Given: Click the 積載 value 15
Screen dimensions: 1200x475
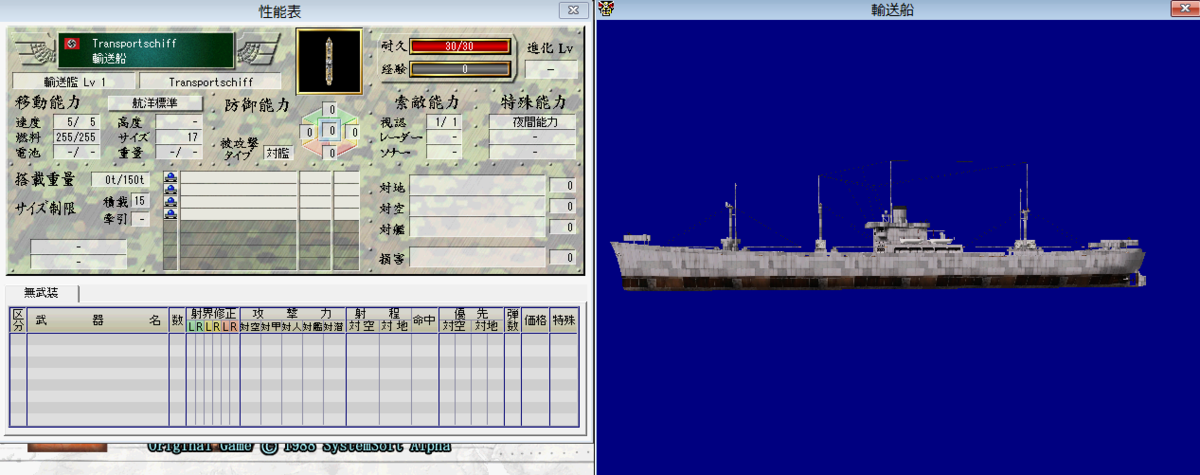Looking at the screenshot, I should tap(140, 201).
